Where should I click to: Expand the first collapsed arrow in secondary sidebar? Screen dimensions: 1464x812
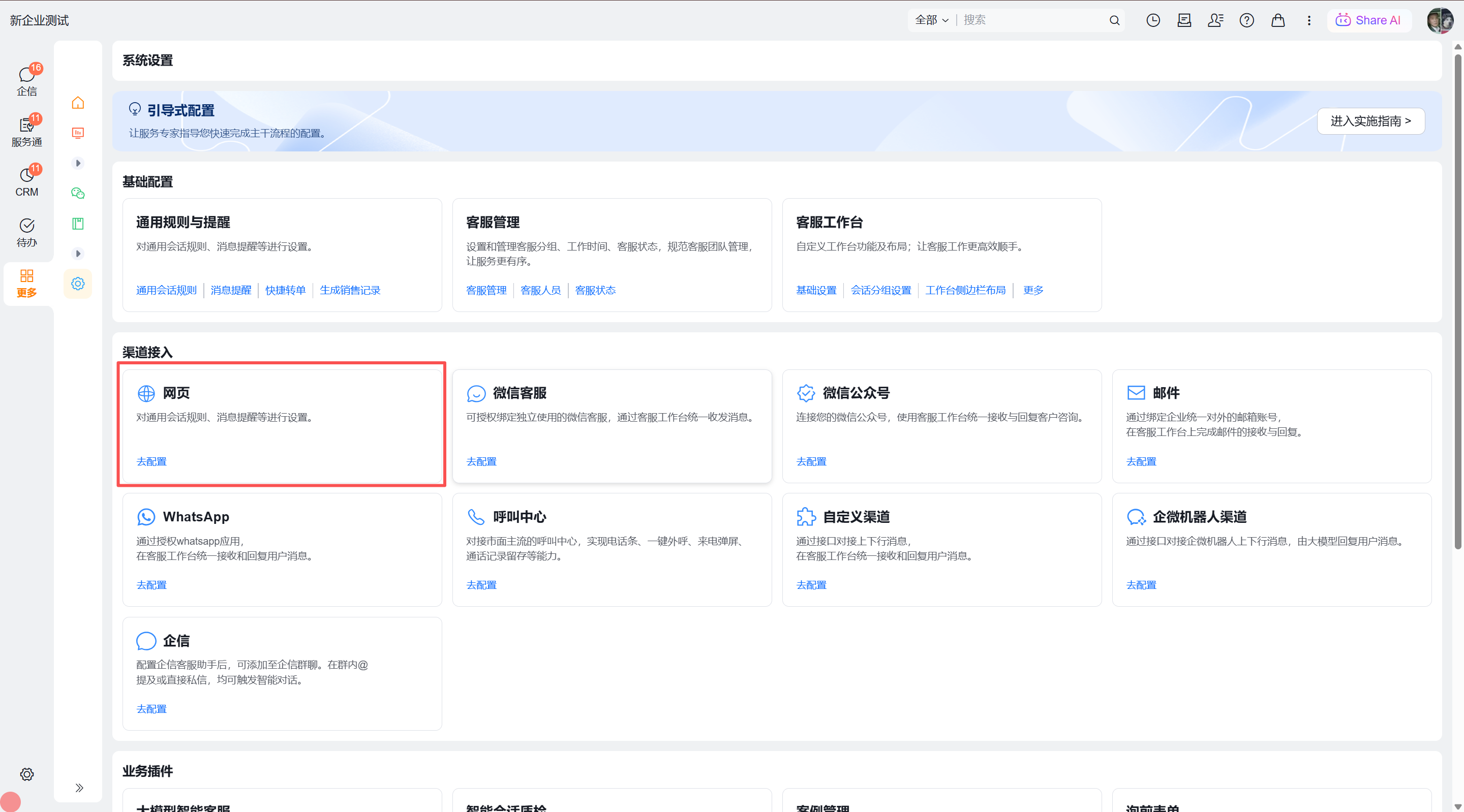point(78,163)
